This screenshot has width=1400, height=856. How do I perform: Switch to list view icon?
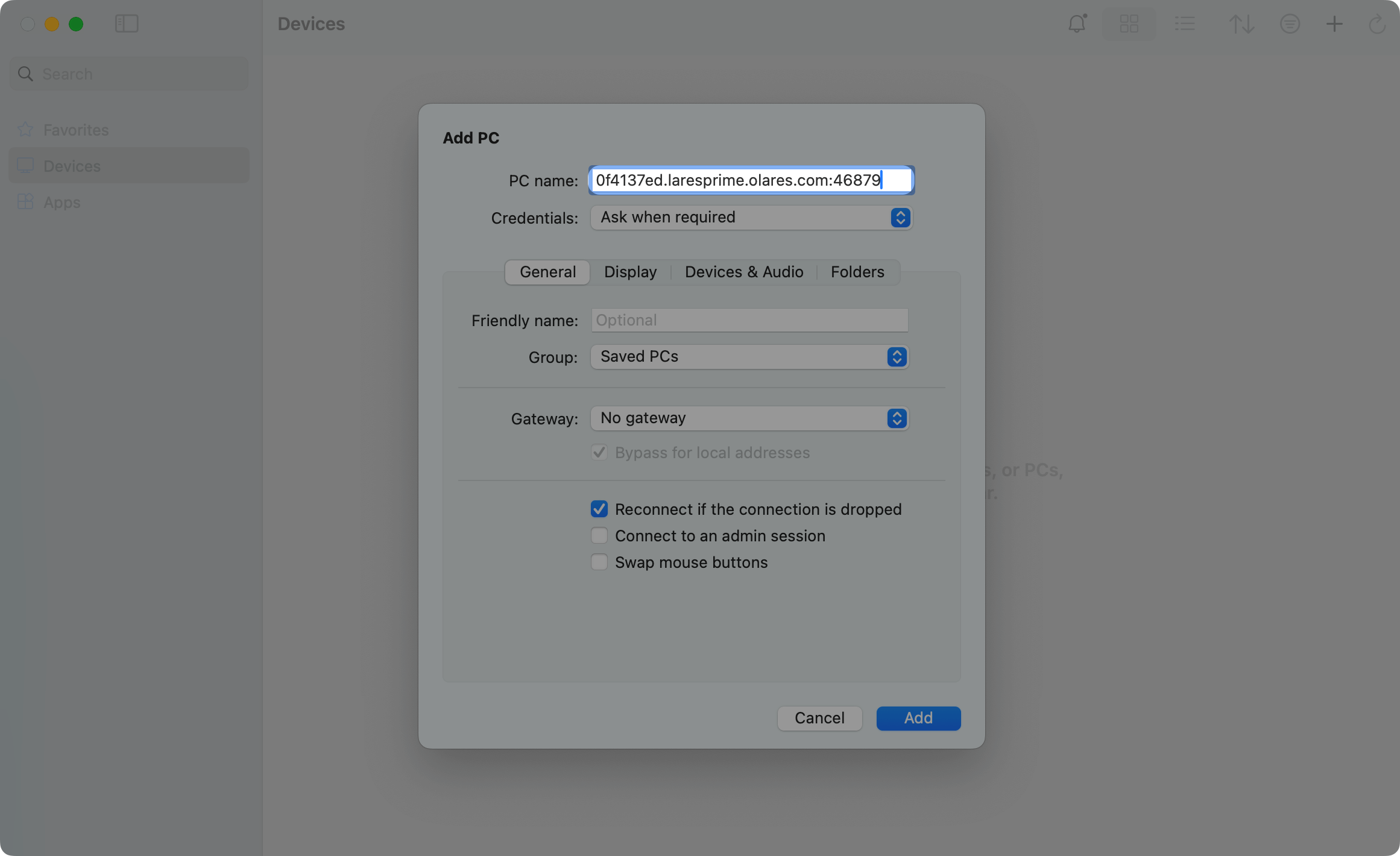point(1185,24)
